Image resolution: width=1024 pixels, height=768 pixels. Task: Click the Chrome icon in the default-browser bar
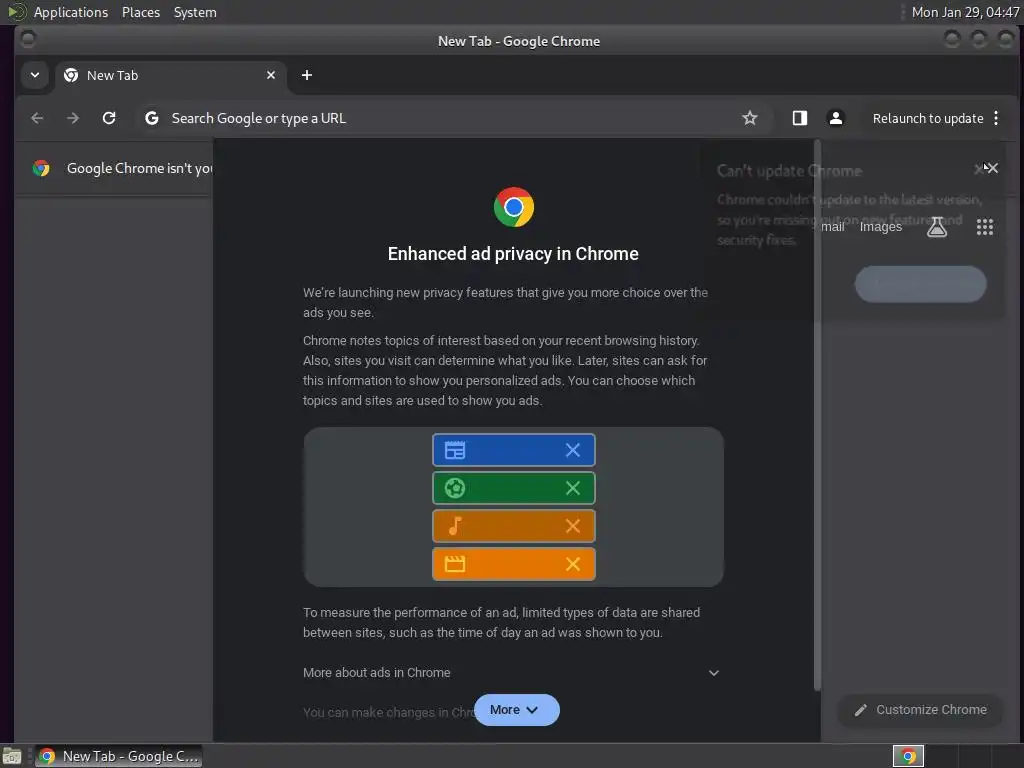pyautogui.click(x=41, y=168)
